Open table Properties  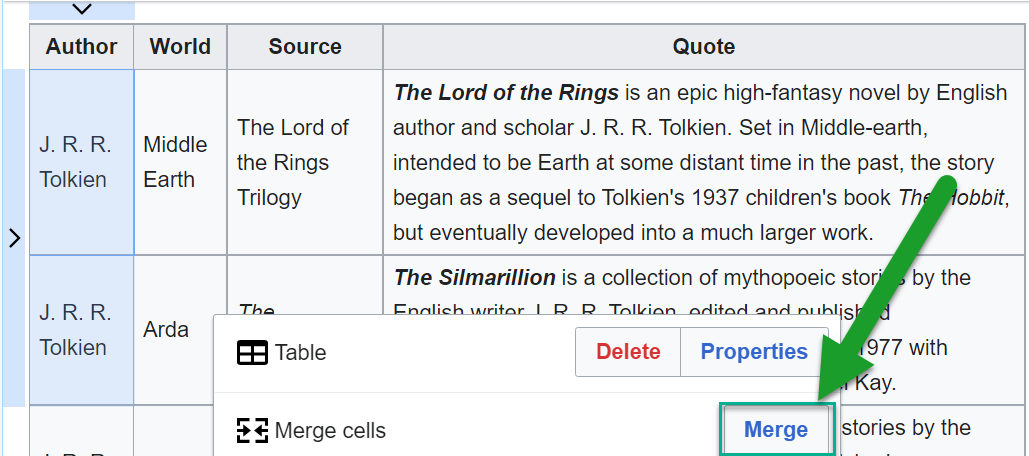tap(754, 352)
